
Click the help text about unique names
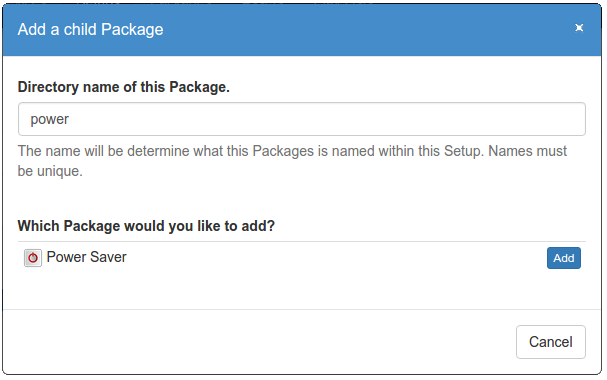click(292, 161)
